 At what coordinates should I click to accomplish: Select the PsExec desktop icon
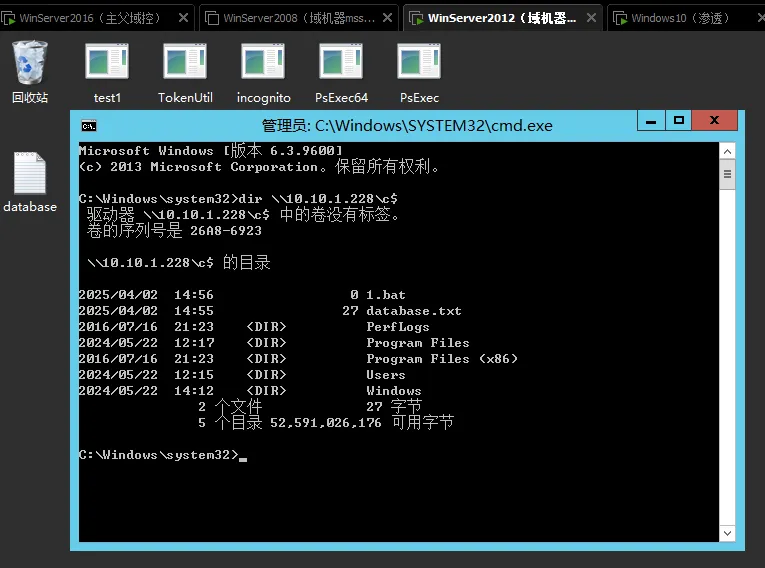[x=419, y=73]
